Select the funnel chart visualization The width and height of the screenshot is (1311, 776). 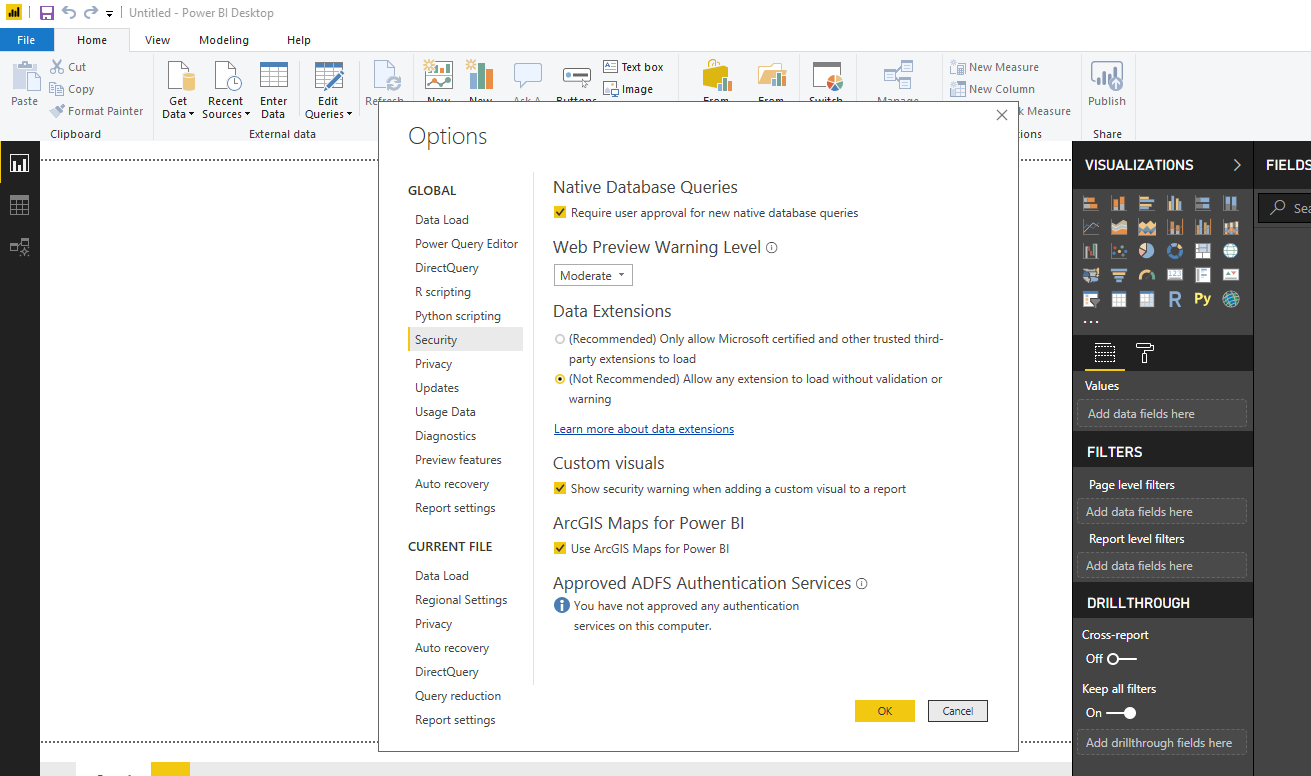point(1119,275)
